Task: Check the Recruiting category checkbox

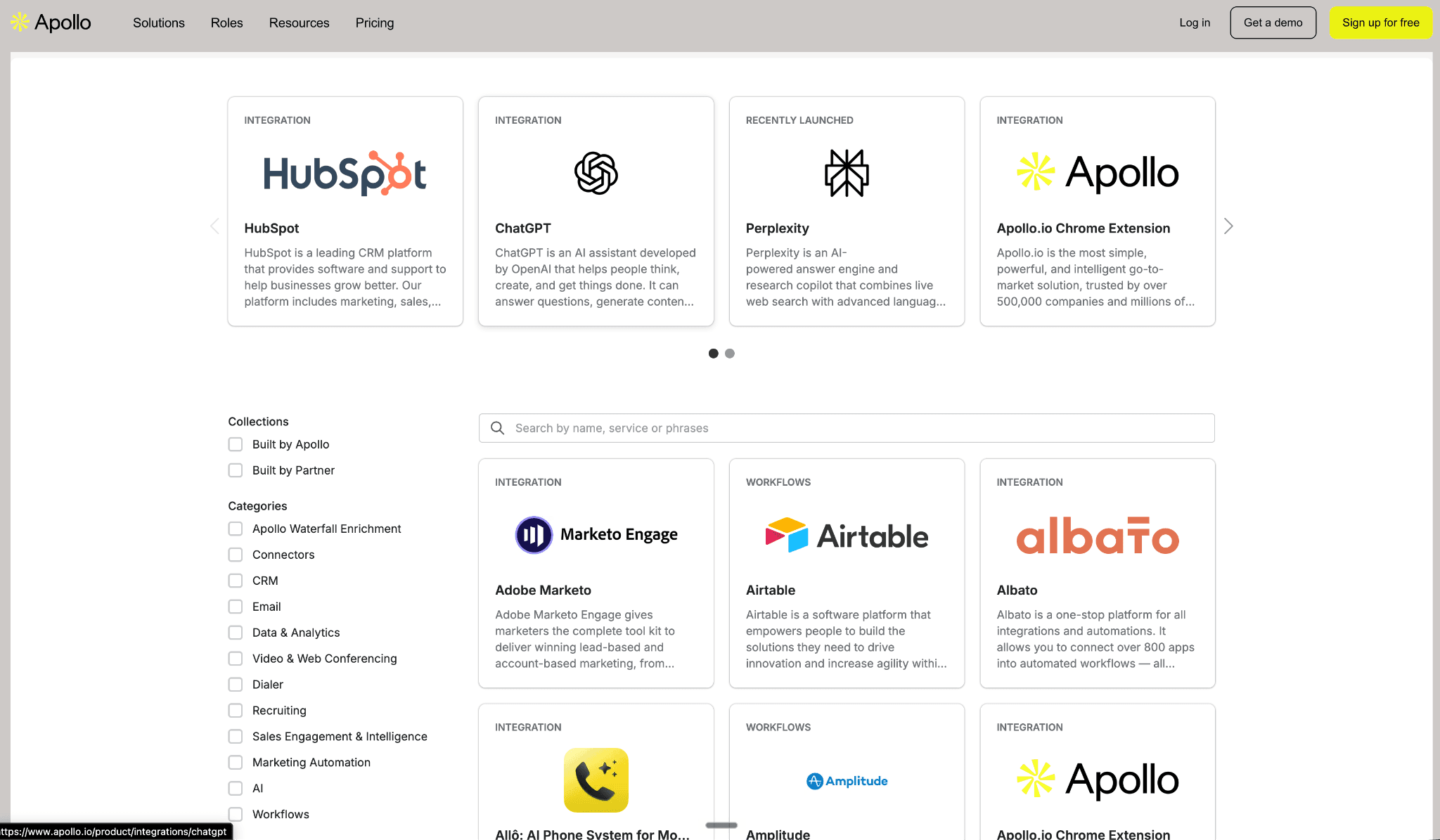Action: point(236,711)
